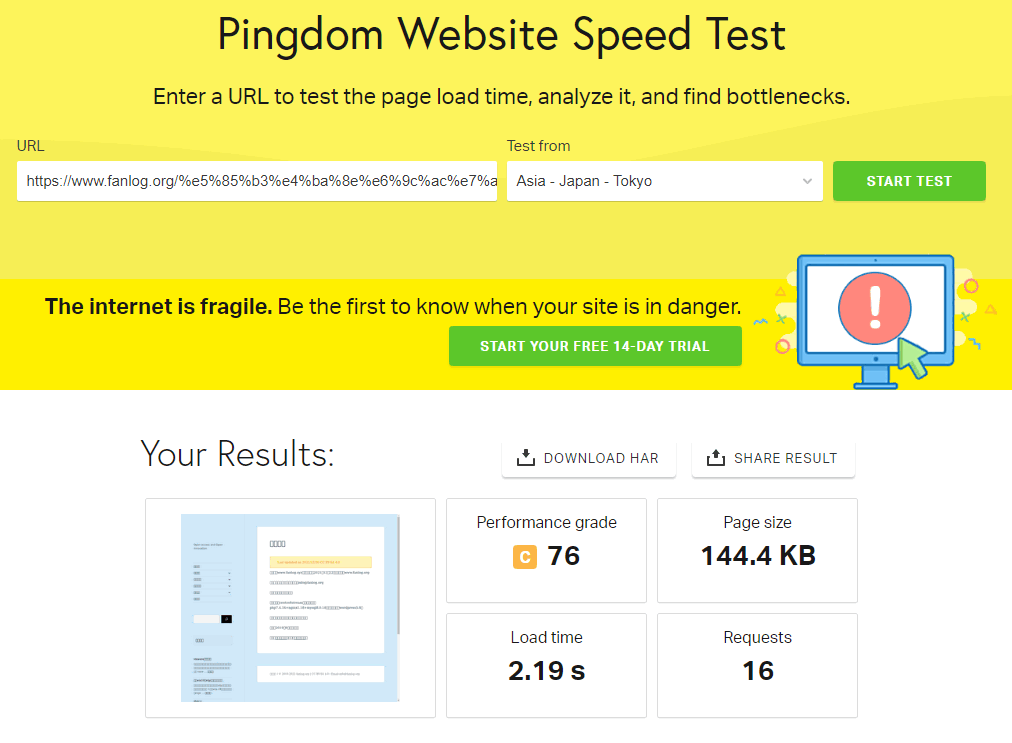Click the green cursor arrow graphic

click(x=913, y=358)
